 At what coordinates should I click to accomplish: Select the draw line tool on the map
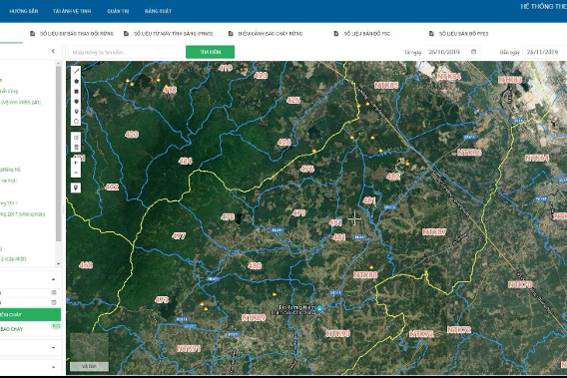click(76, 71)
